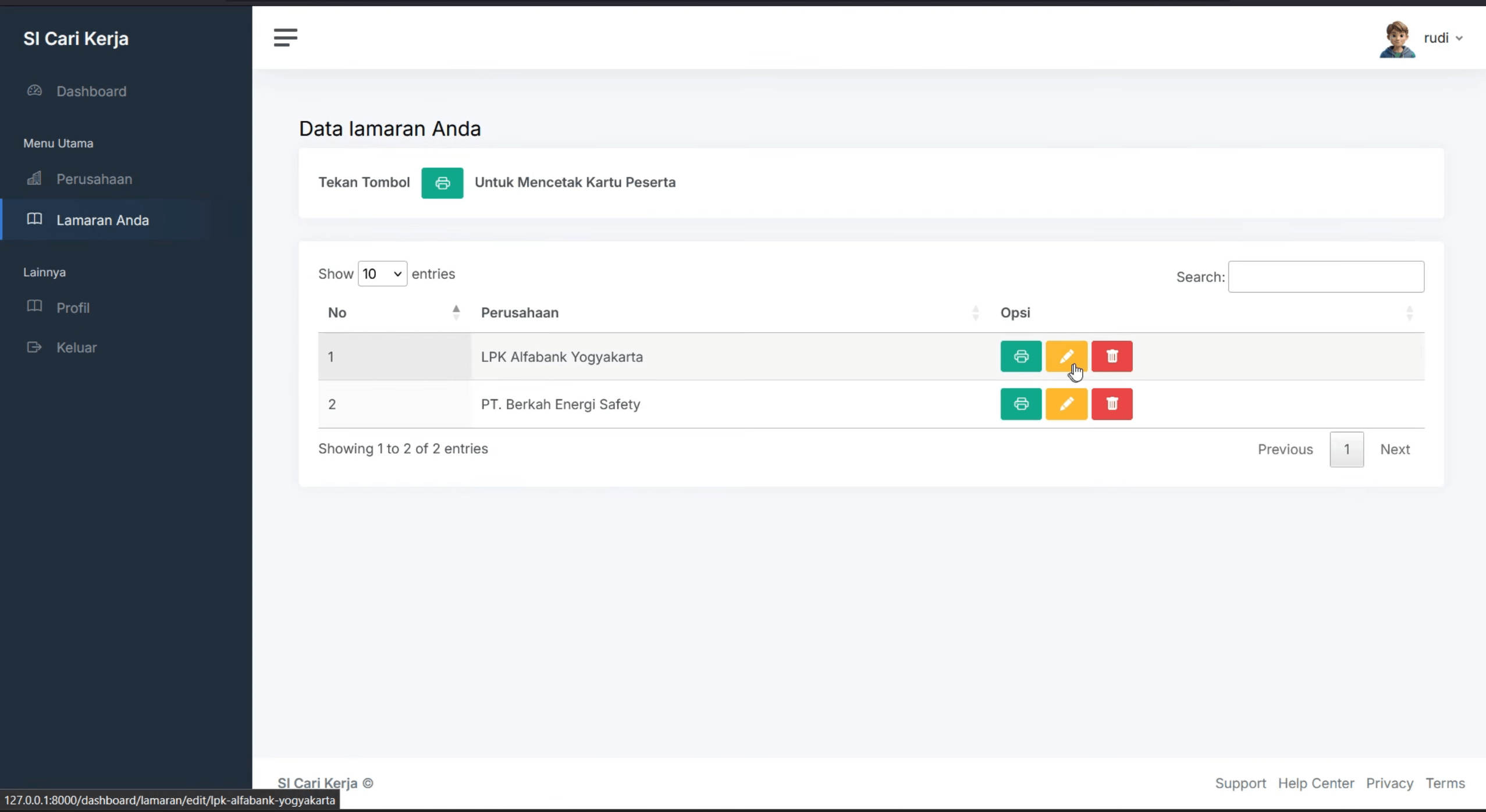Edit the PT. Berkah Energi Safety application
Image resolution: width=1486 pixels, height=812 pixels.
point(1066,404)
